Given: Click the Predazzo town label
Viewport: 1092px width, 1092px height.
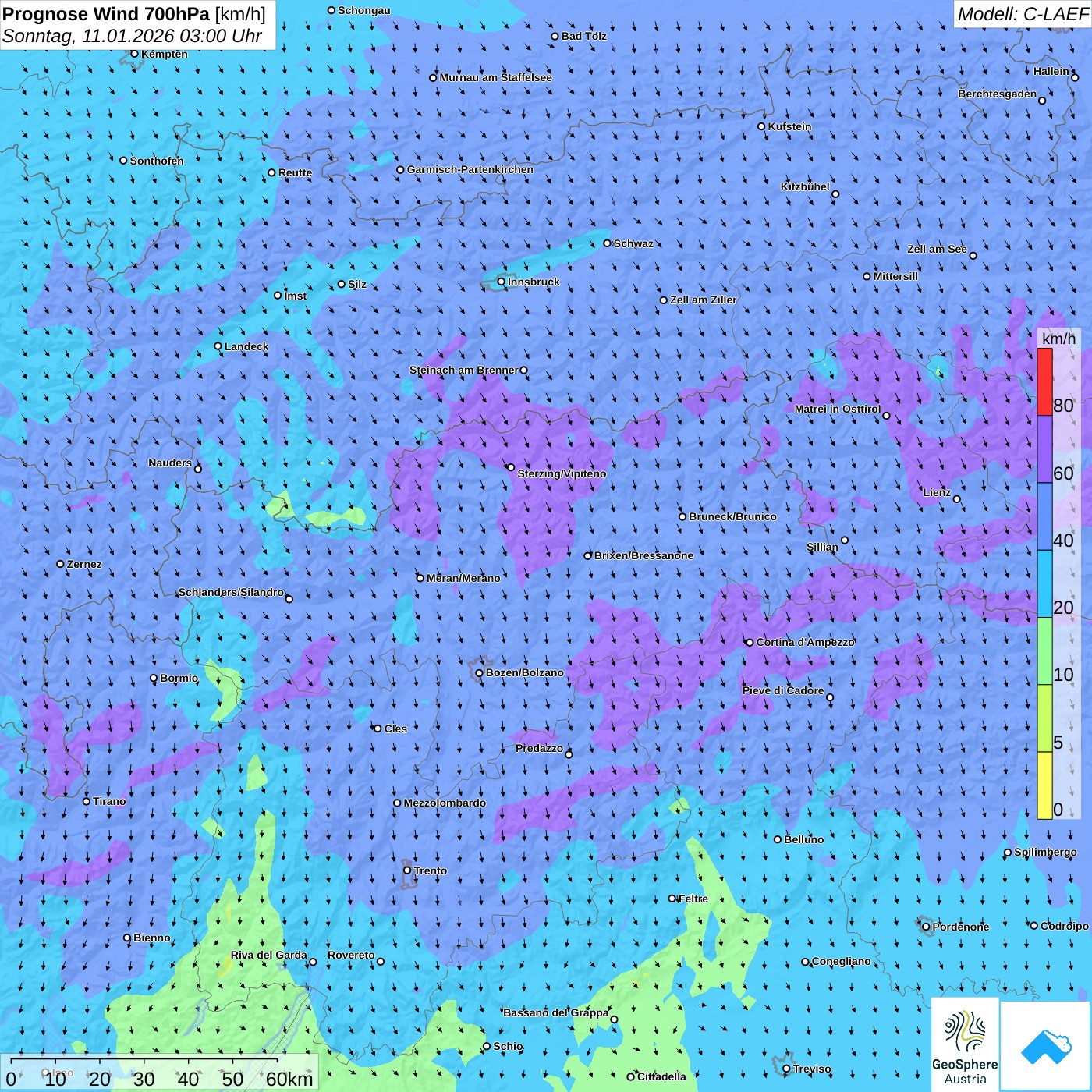Looking at the screenshot, I should point(539,748).
